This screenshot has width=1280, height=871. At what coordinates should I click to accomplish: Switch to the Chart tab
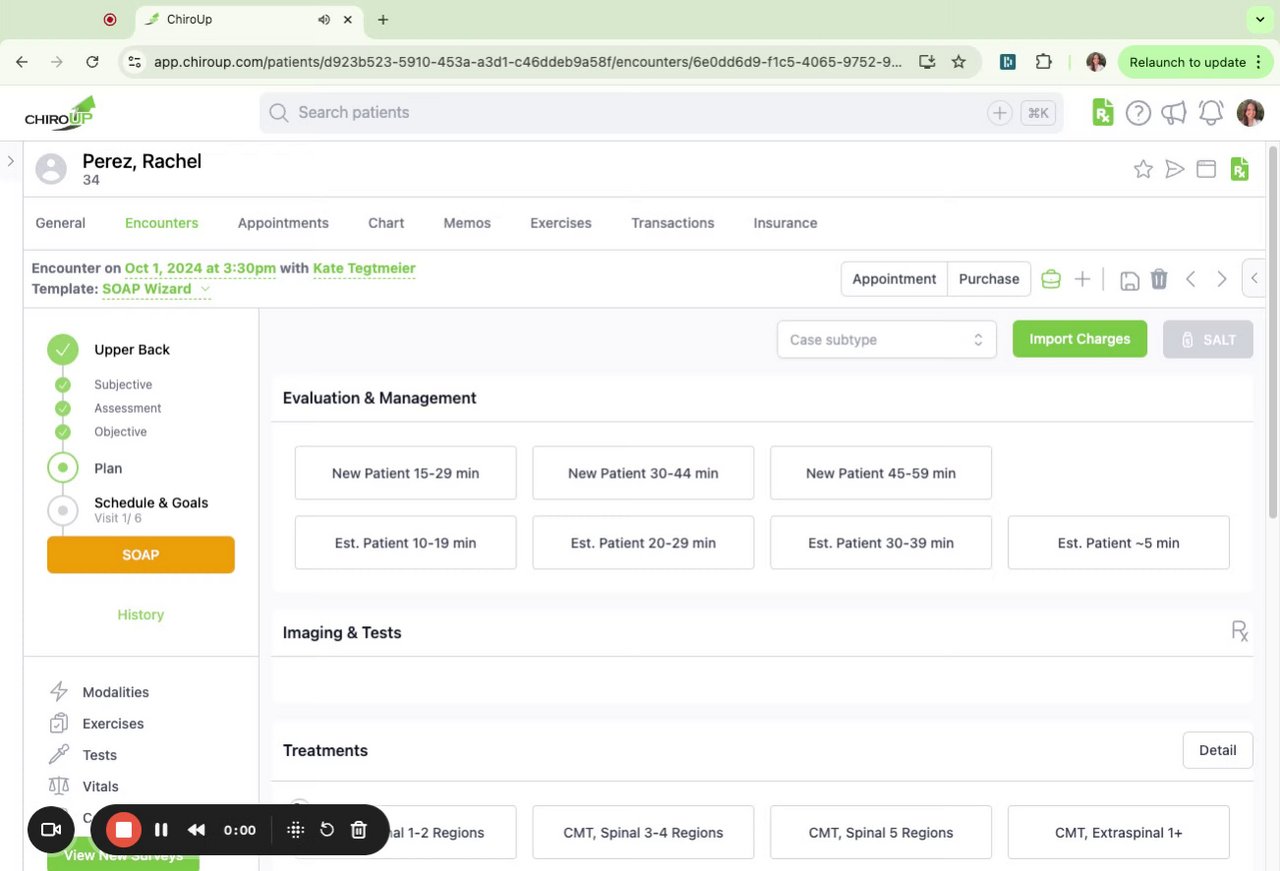click(x=386, y=223)
